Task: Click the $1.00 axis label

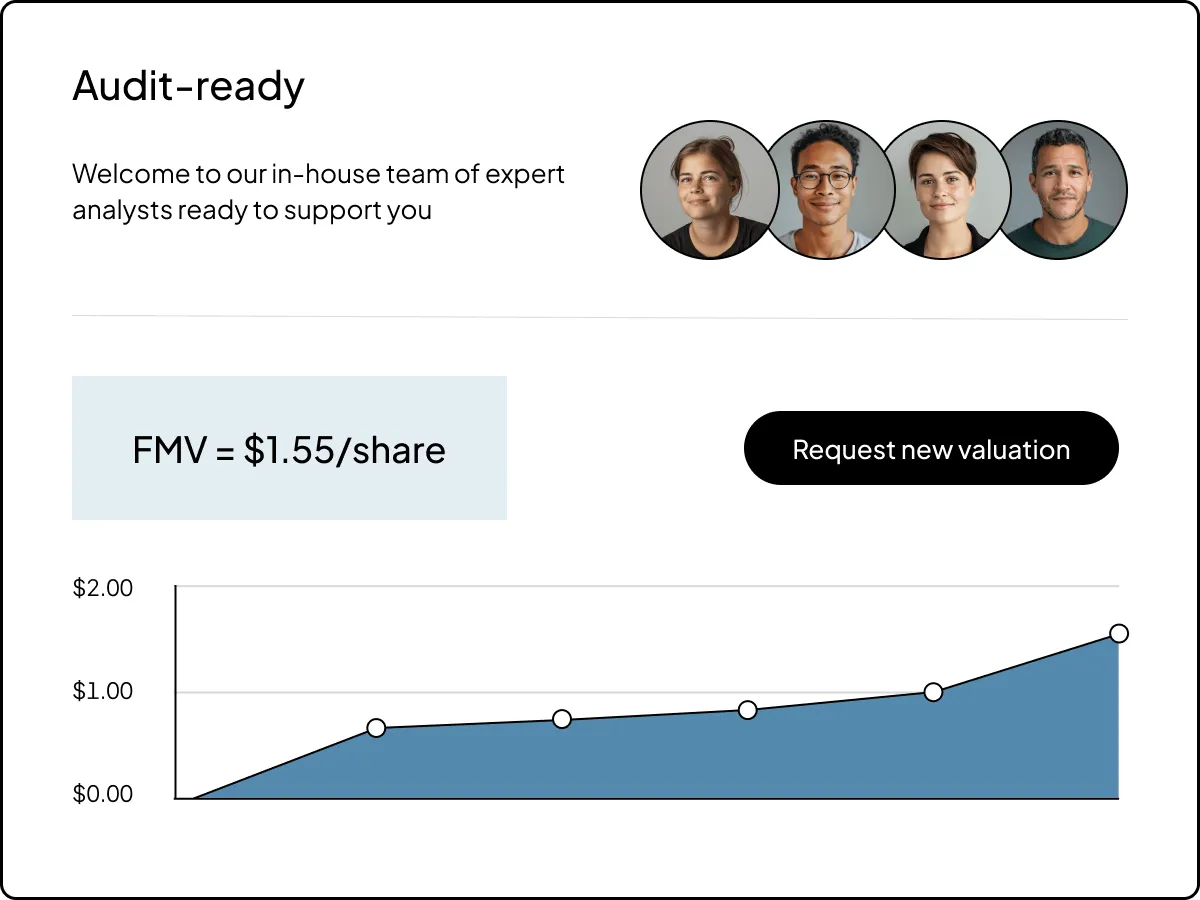Action: coord(103,692)
